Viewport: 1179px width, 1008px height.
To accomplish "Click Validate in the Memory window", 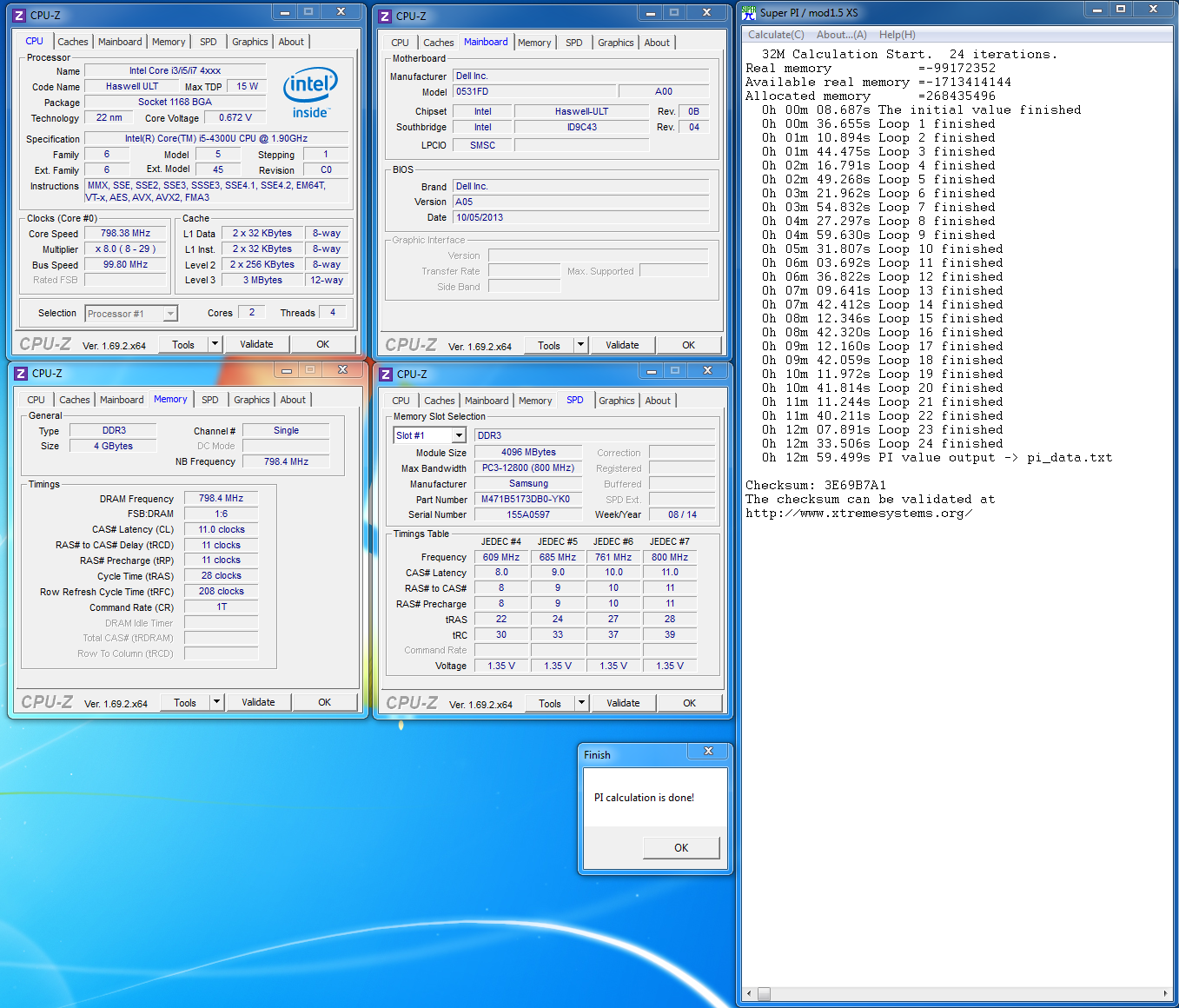I will click(x=258, y=702).
